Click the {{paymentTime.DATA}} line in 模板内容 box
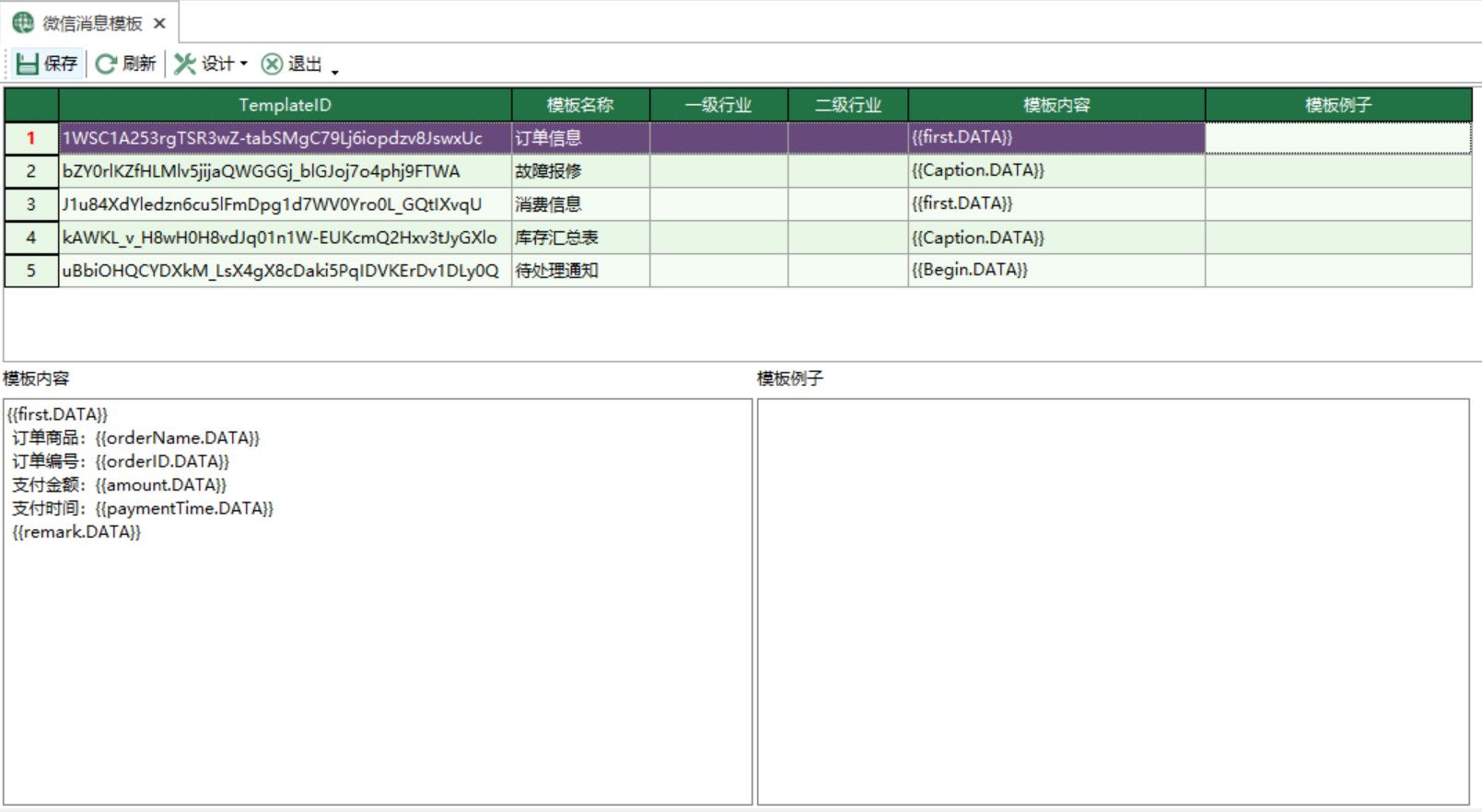Screen dimensions: 1482x812 (143, 508)
